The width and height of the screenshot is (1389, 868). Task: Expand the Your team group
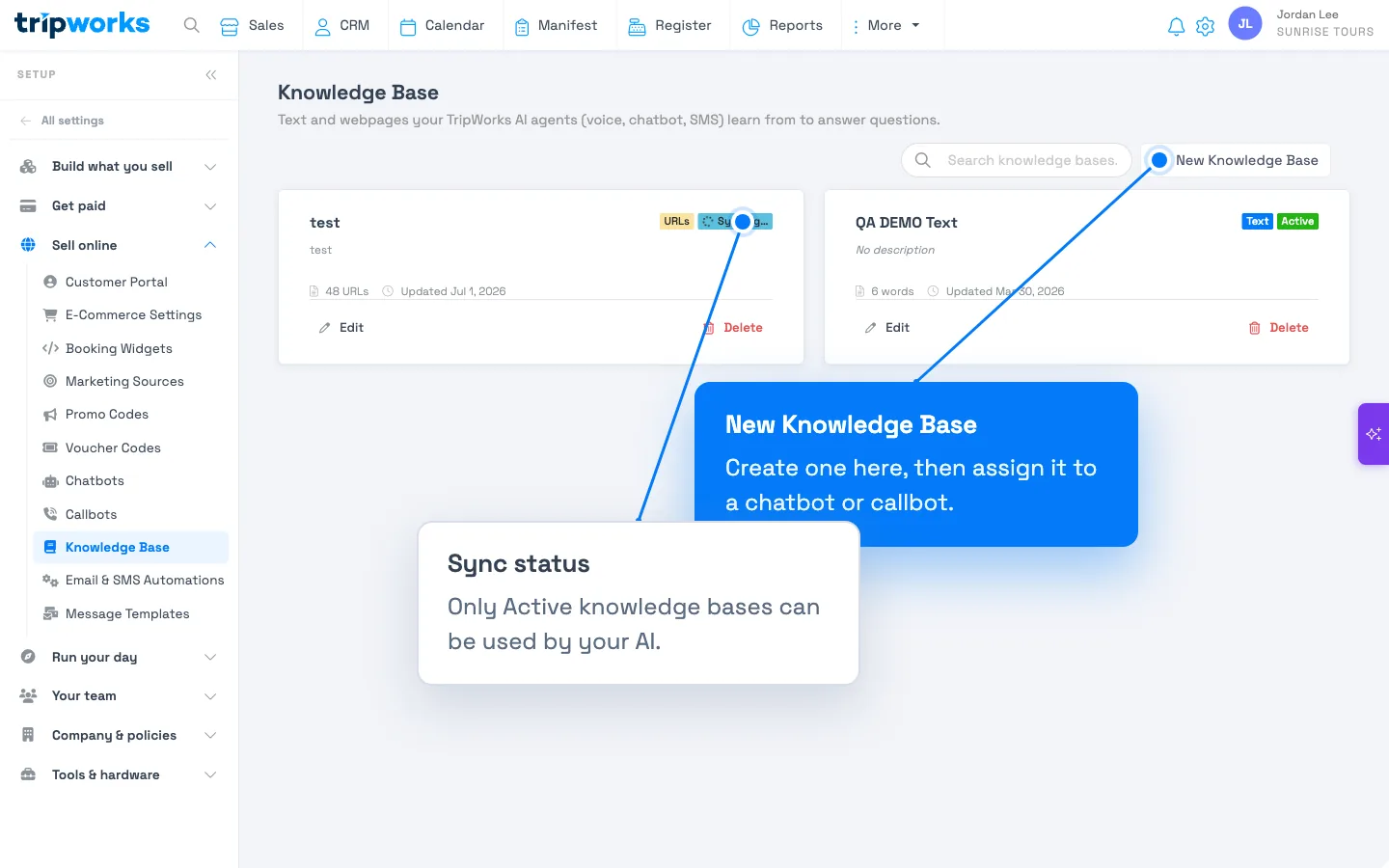[119, 695]
